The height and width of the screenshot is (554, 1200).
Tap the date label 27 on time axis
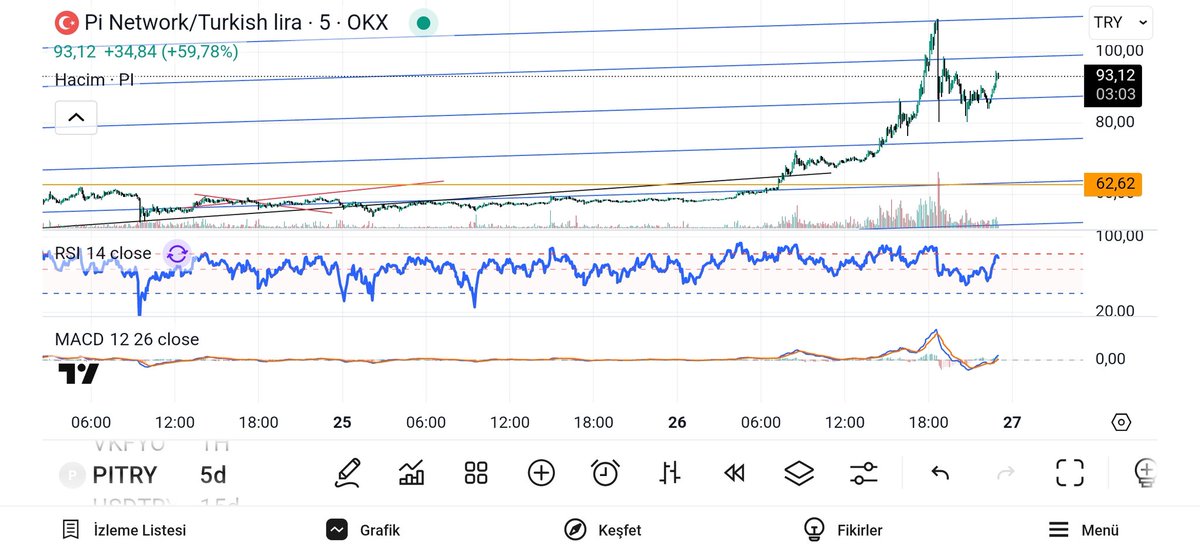click(x=1012, y=422)
